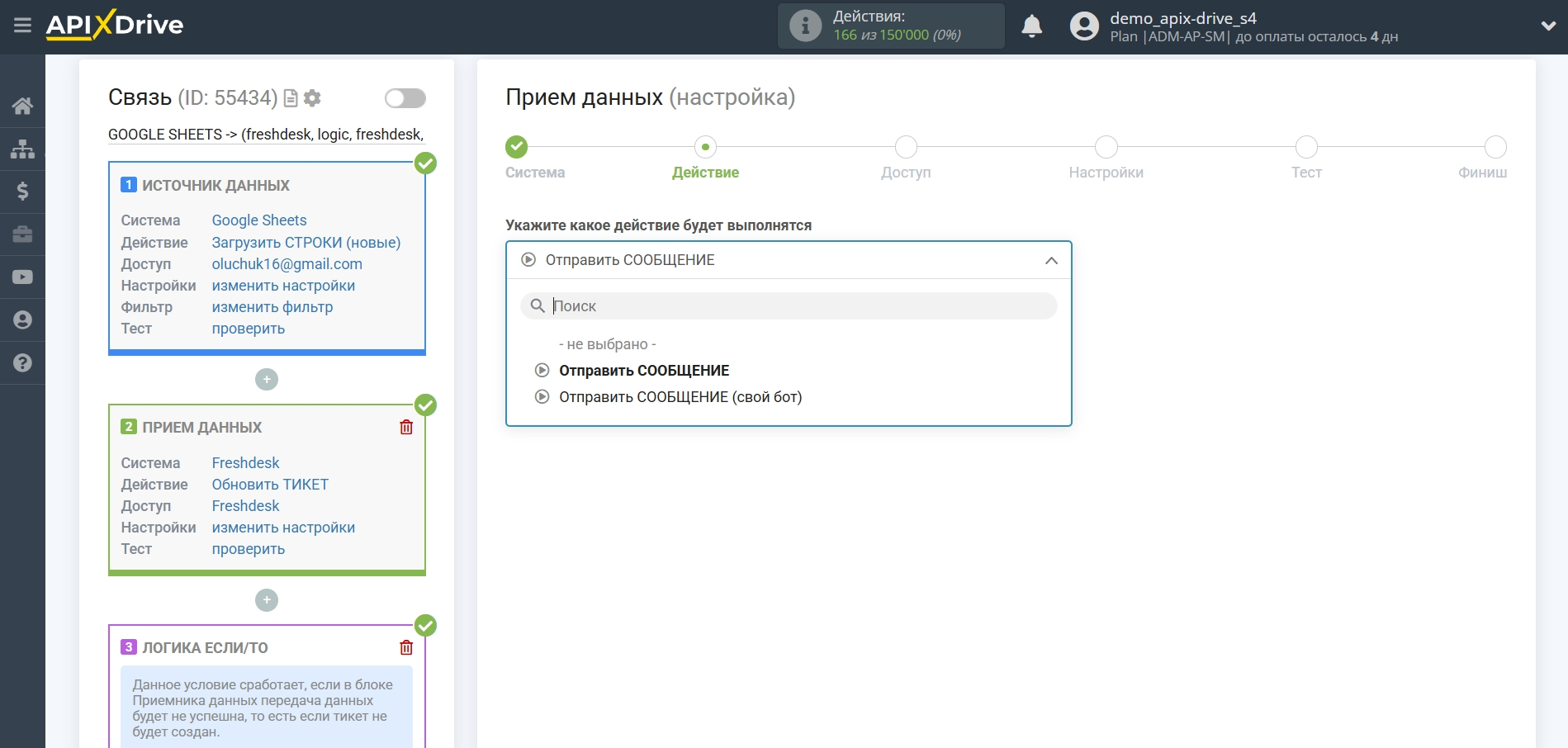
Task: Click Freshdesk access link in block 2
Action: (246, 506)
